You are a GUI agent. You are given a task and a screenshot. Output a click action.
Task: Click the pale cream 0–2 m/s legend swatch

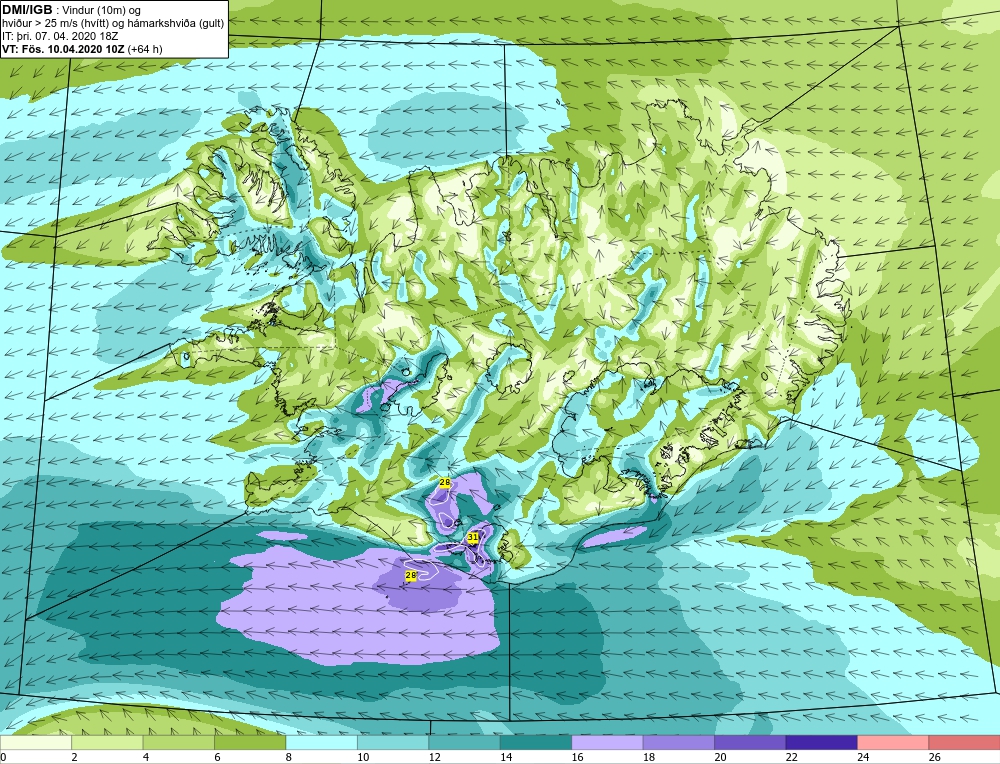[36, 742]
